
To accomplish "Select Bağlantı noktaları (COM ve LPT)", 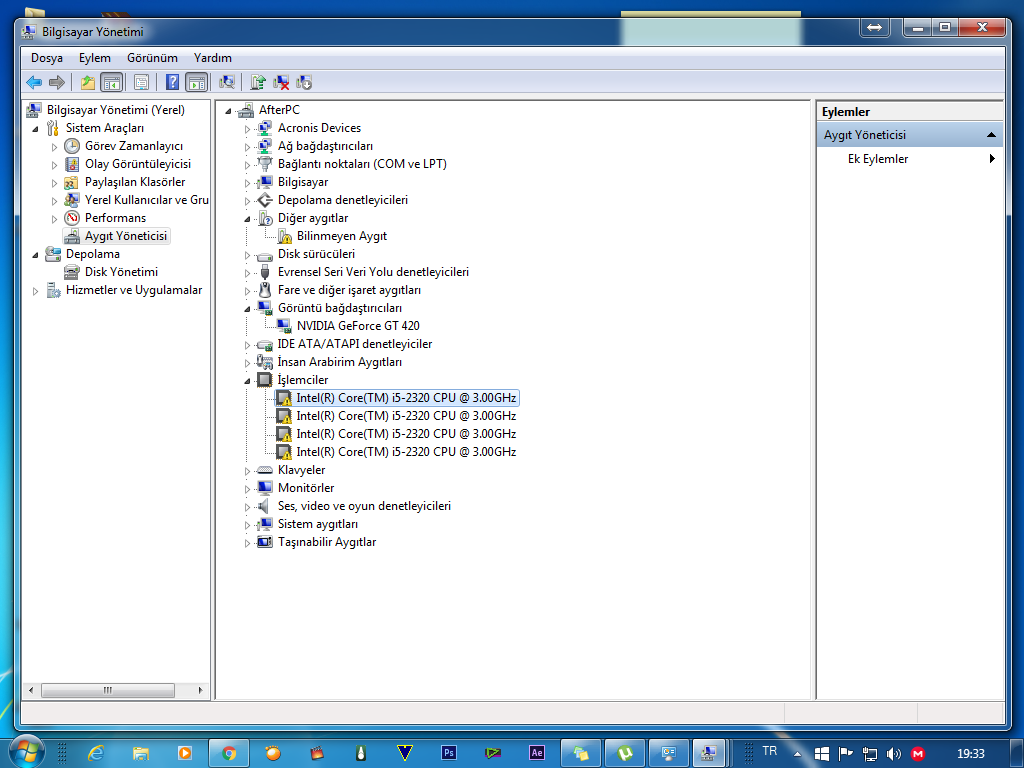I will coord(362,164).
